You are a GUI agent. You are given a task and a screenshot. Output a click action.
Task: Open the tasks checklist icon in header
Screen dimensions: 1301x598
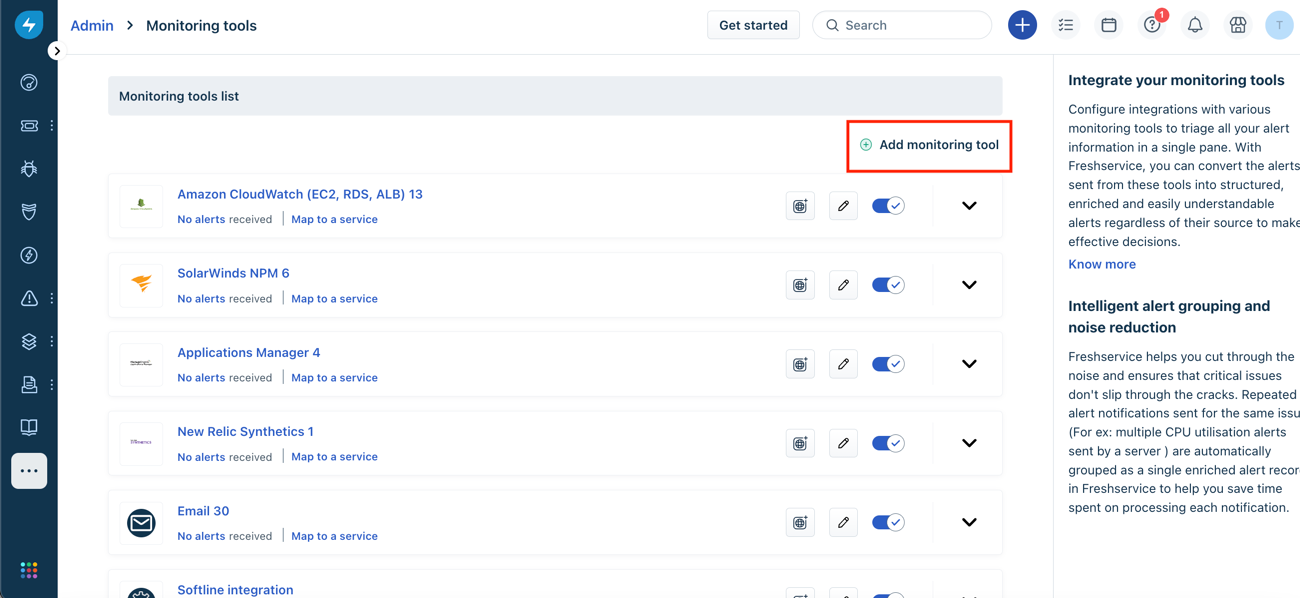point(1066,25)
